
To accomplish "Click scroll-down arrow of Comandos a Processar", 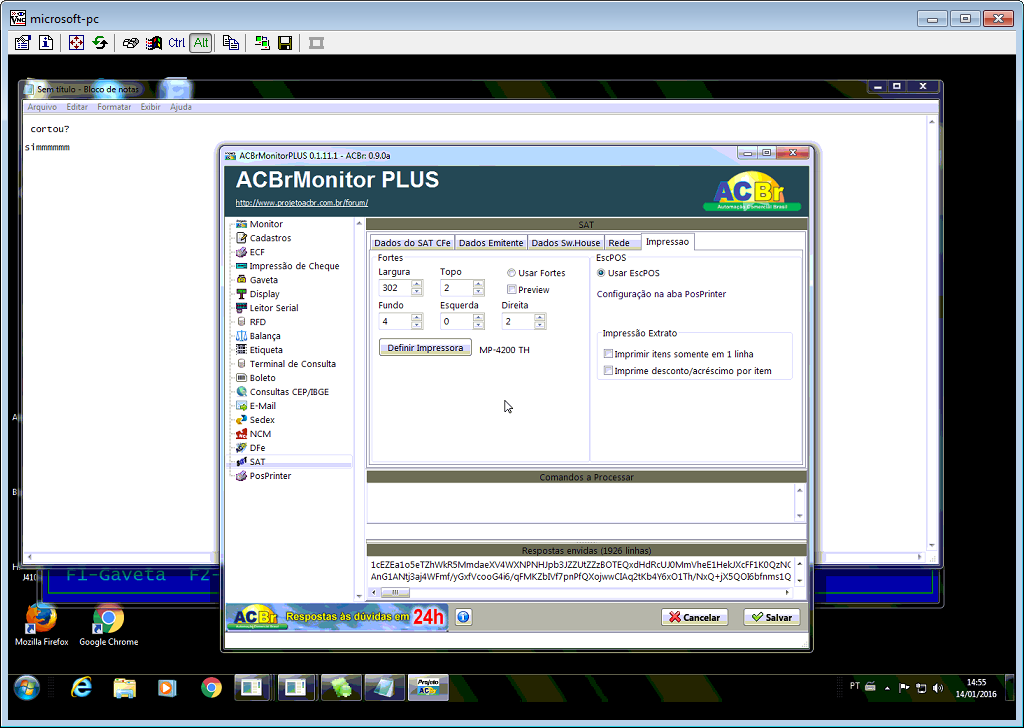I will [799, 516].
